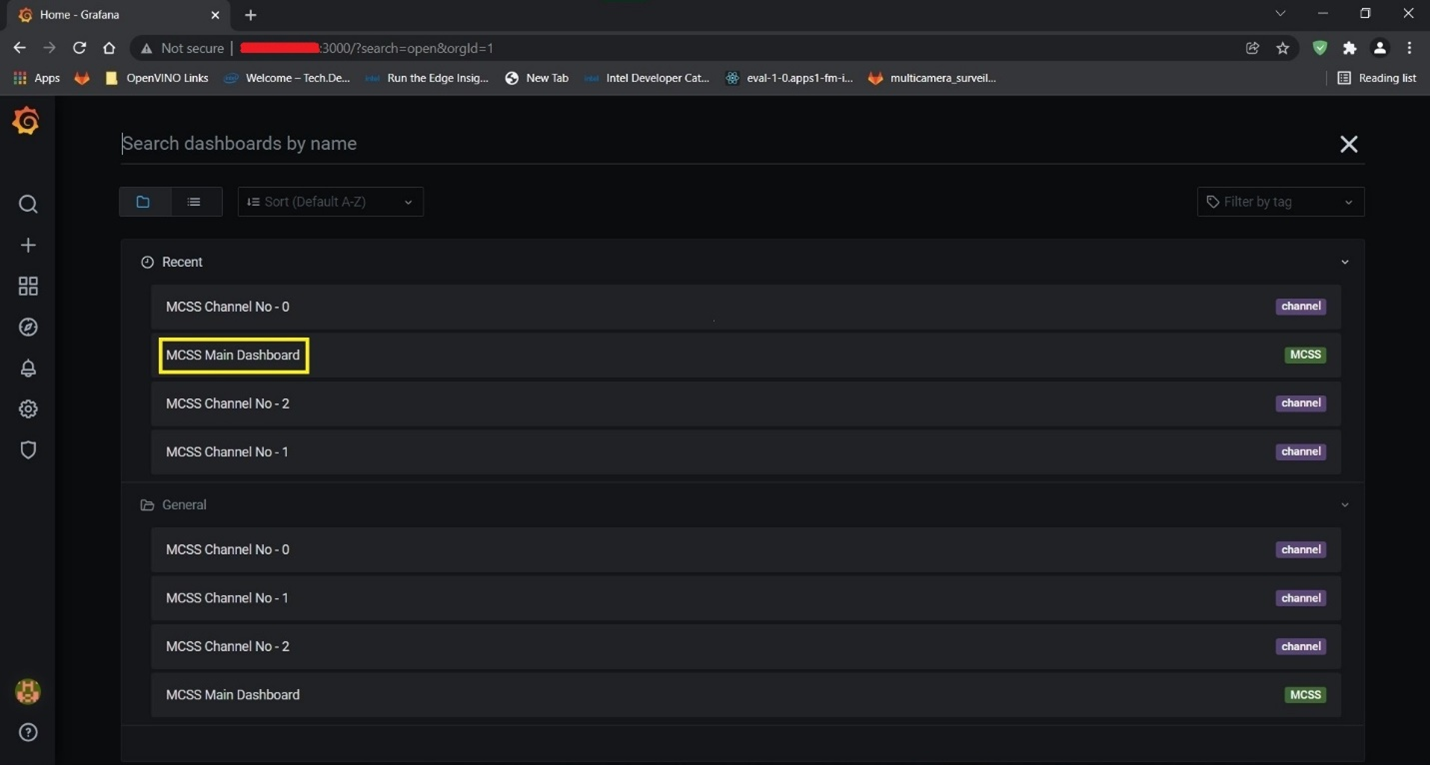Open the Server Admin shield icon
Screen dimensions: 1430x765
[x=28, y=450]
